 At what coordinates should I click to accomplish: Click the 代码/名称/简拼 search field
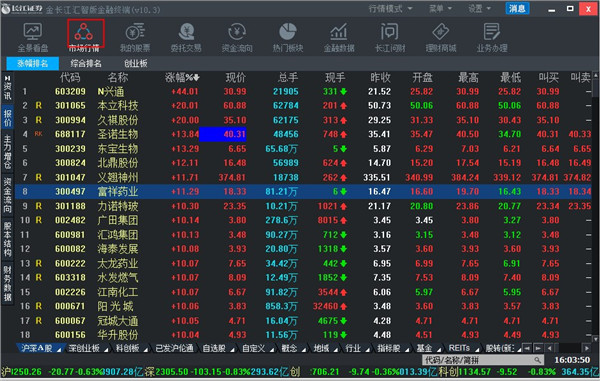pyautogui.click(x=483, y=360)
